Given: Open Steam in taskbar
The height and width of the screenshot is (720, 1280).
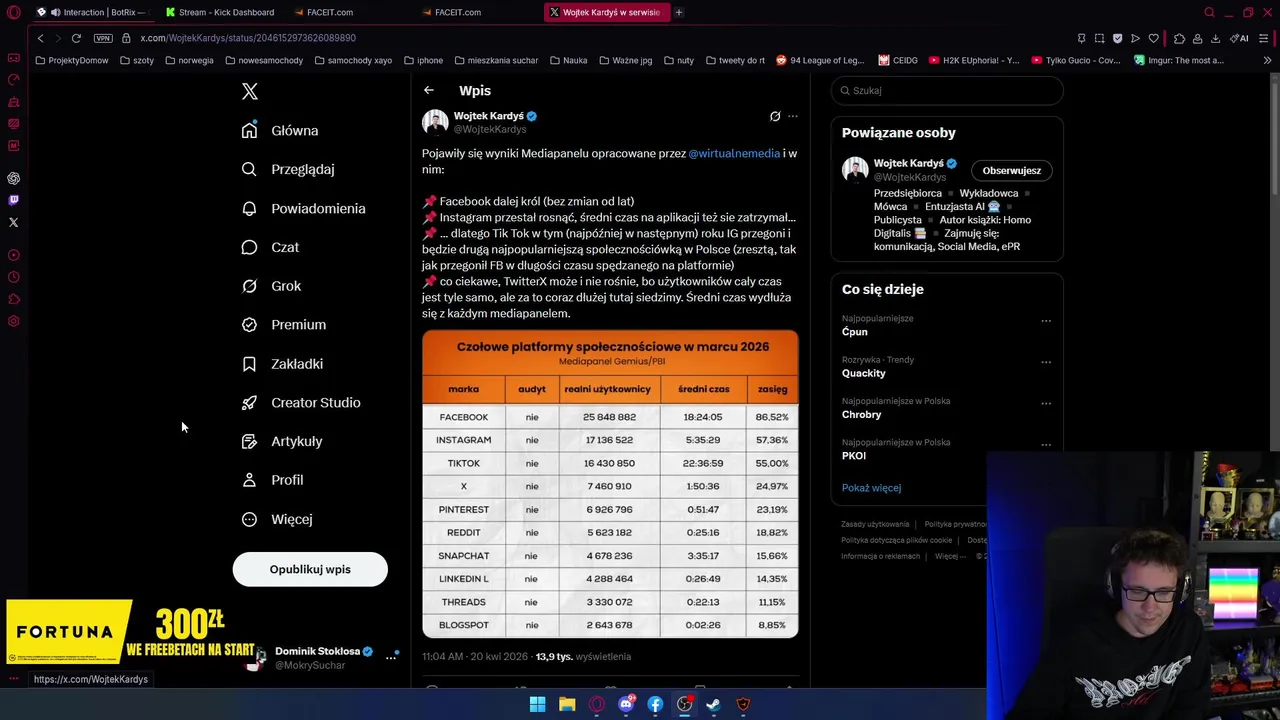Looking at the screenshot, I should point(714,704).
